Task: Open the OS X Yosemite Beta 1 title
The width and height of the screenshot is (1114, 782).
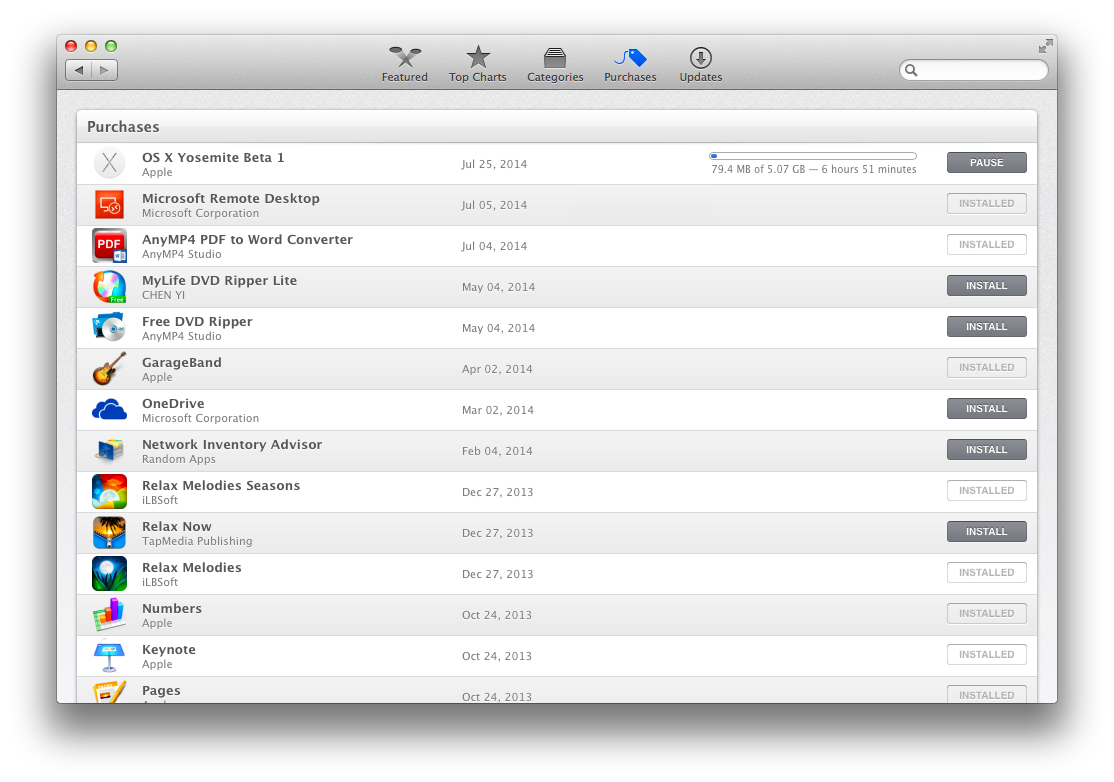Action: point(213,158)
